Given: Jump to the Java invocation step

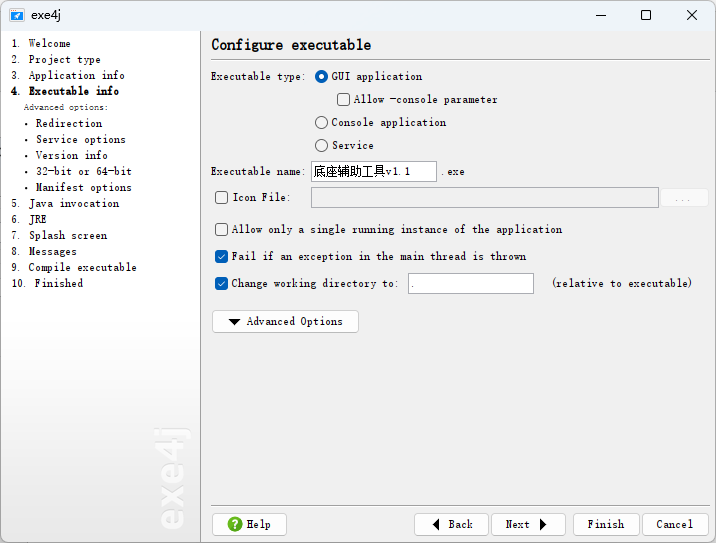Looking at the screenshot, I should tap(74, 204).
